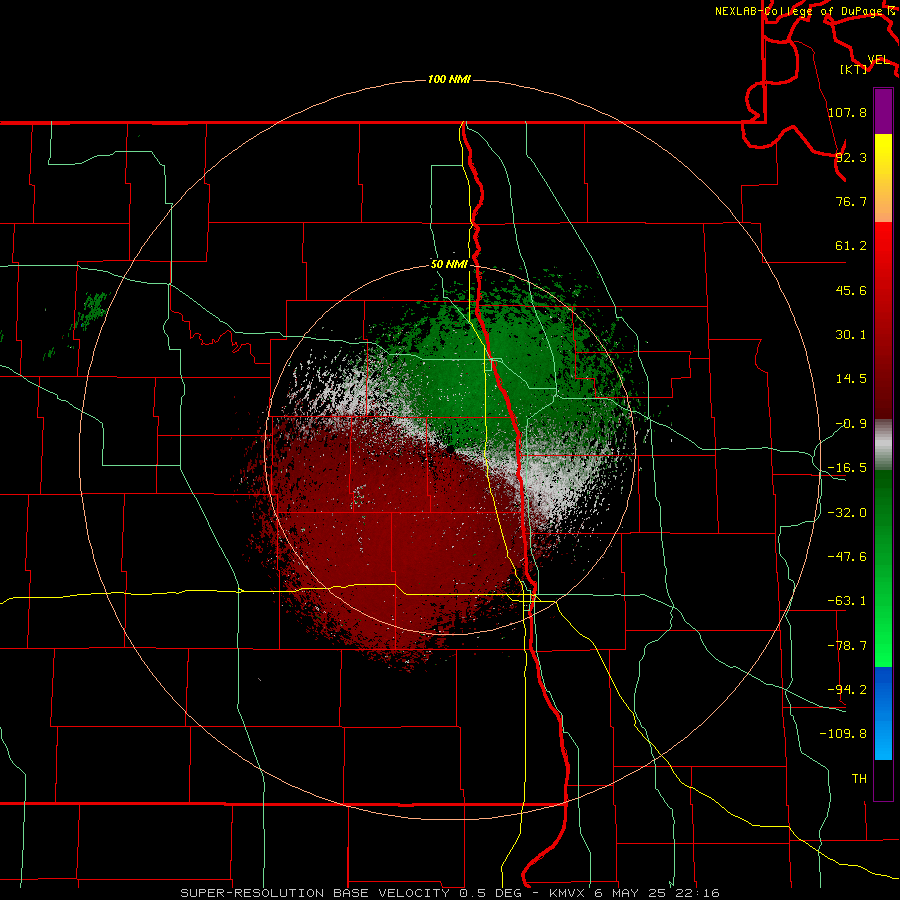Screen dimensions: 900x900
Task: Click the VEL label above the color scale
Action: coord(879,60)
